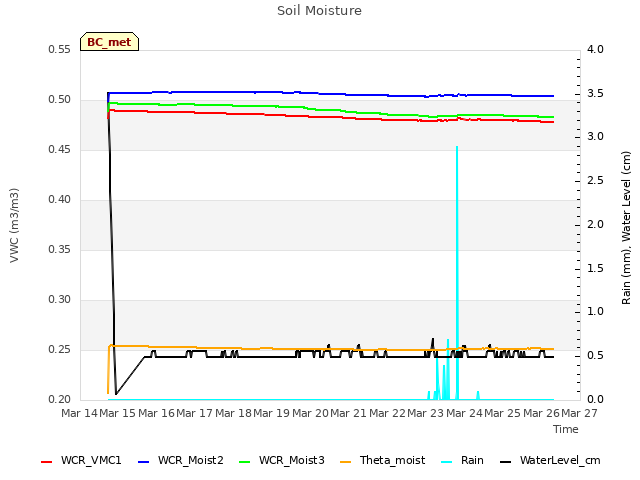Toggle the Theta_moist legend entry
This screenshot has height=480, width=640.
coord(382,460)
